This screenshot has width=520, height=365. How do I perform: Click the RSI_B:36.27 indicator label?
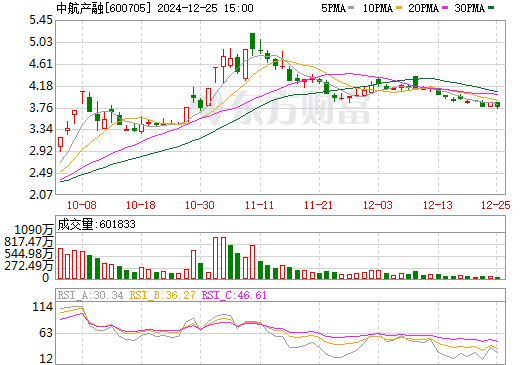(x=162, y=295)
